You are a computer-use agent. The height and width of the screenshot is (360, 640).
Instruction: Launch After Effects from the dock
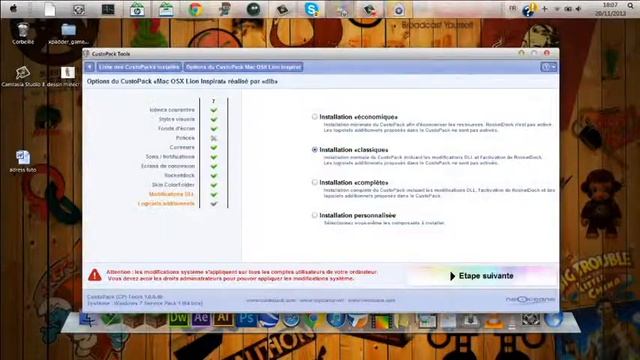click(201, 318)
